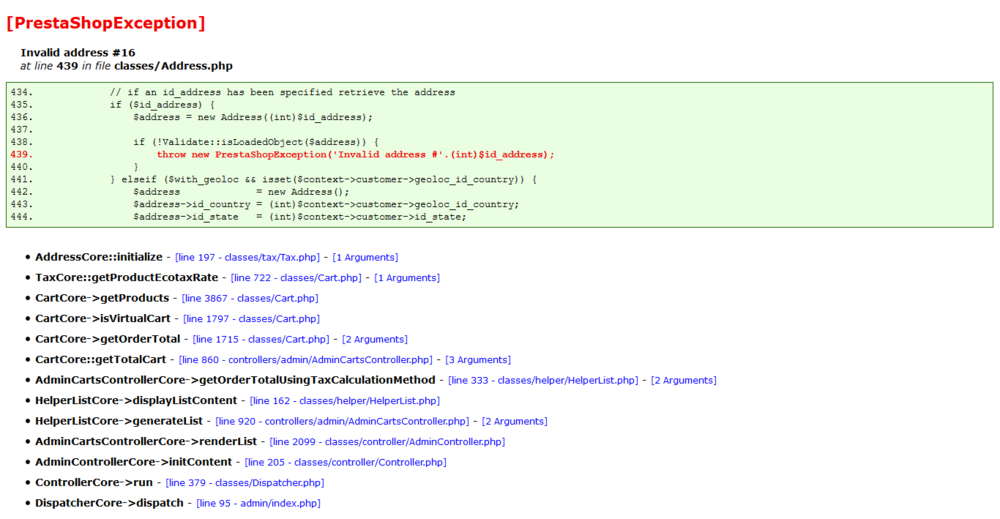The width and height of the screenshot is (1000, 519).
Task: Open the 'line 333 - classes/helper/HelperList.php' link
Action: coord(543,381)
